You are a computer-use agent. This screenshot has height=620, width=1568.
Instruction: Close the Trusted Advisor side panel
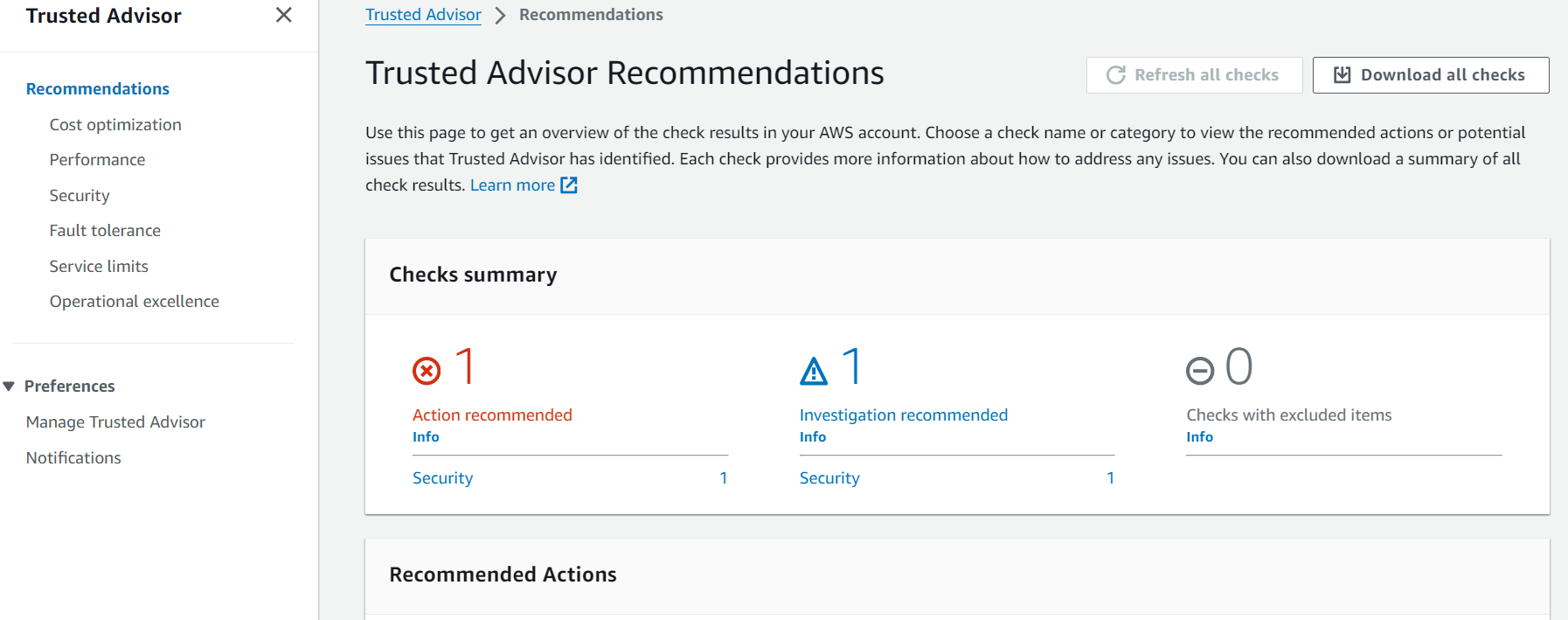pos(283,15)
